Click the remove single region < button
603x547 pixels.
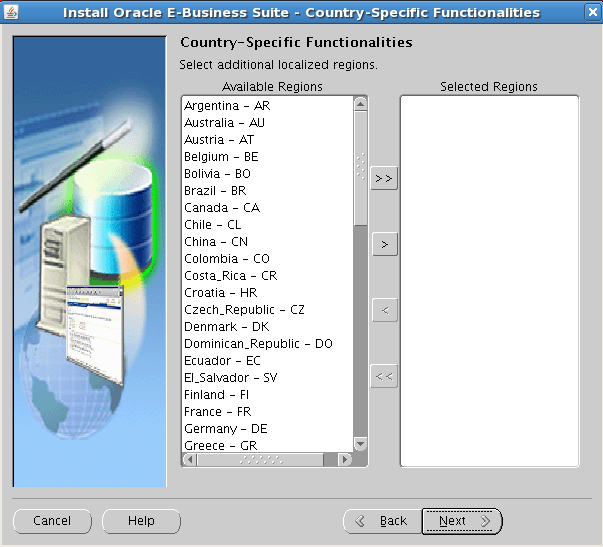coord(385,310)
